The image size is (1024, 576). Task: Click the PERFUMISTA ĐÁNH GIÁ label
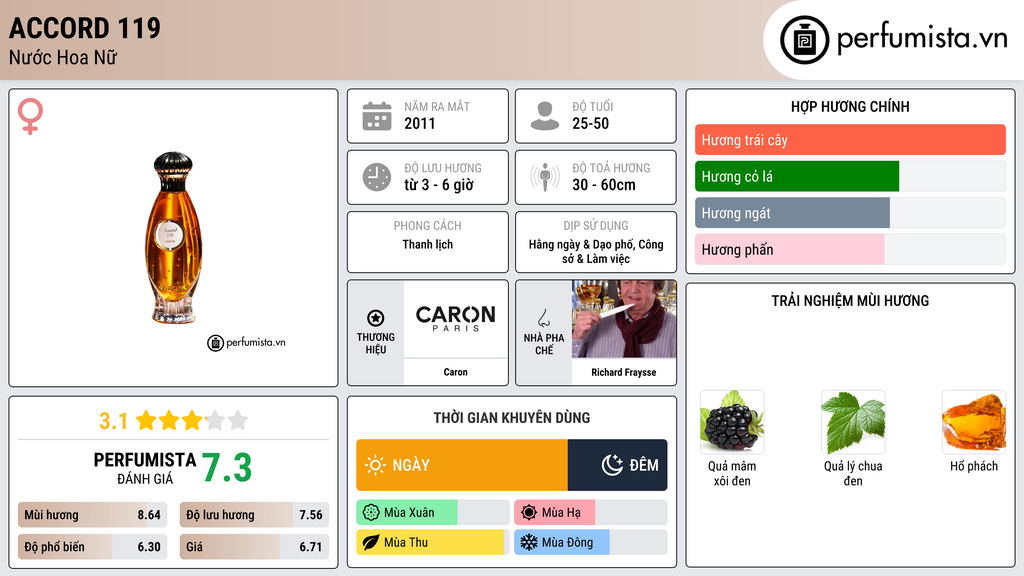(x=144, y=468)
